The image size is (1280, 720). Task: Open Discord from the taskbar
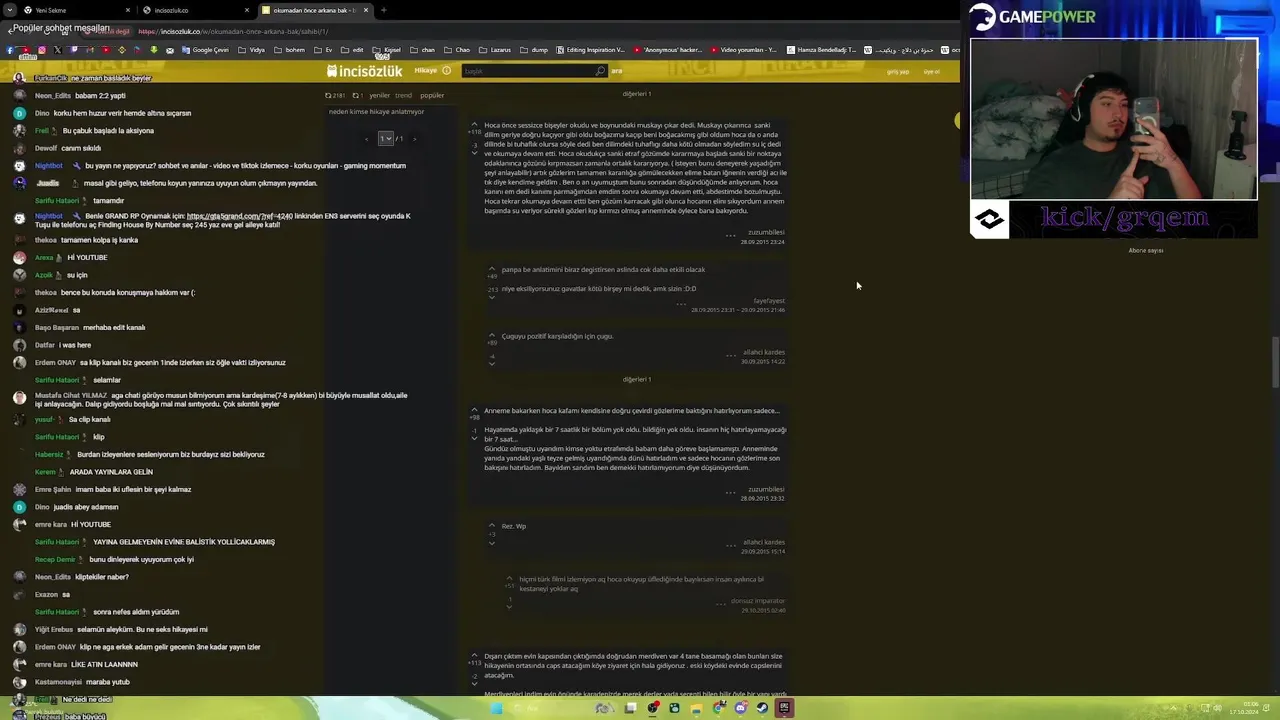coord(740,708)
